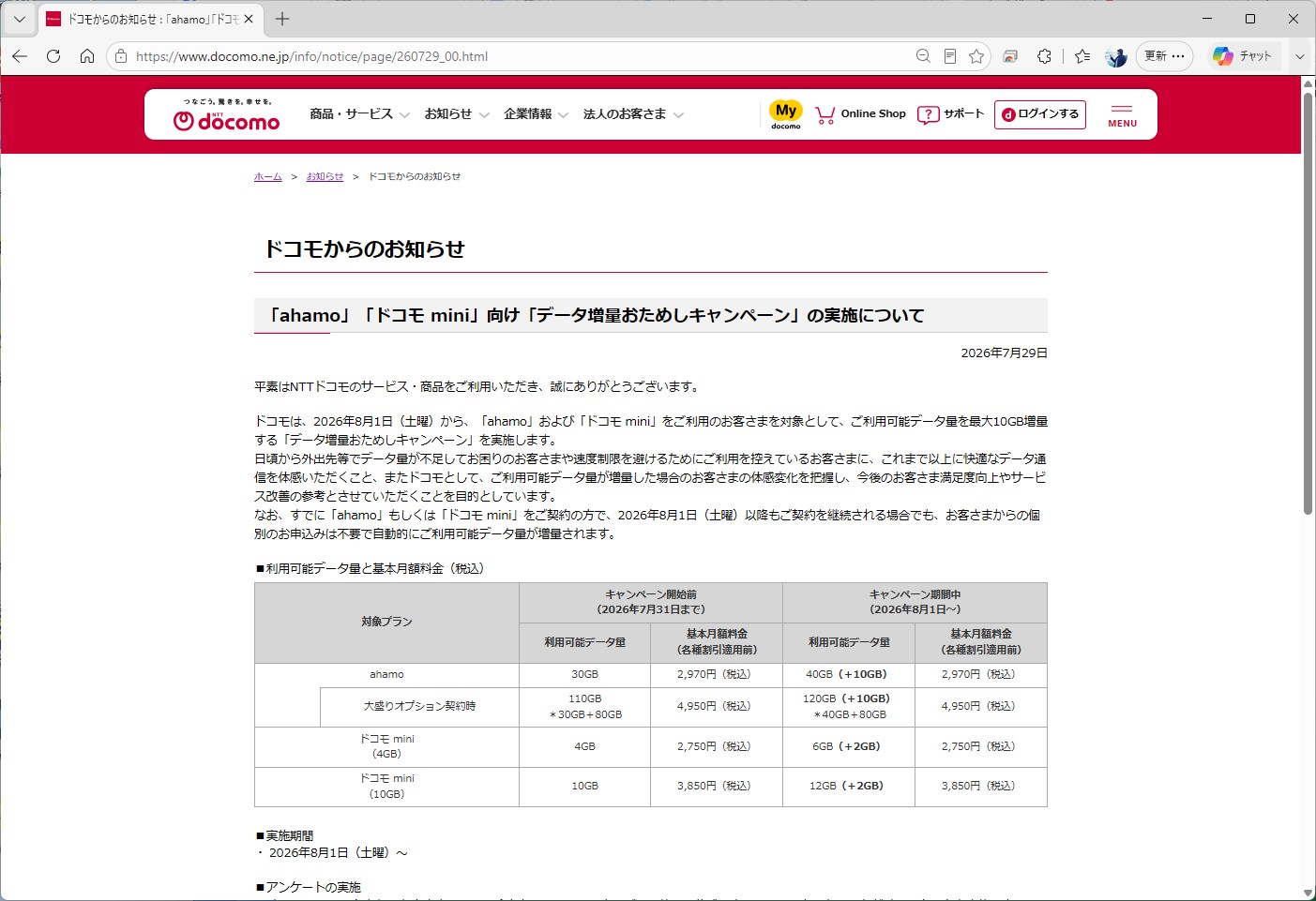This screenshot has width=1316, height=901.
Task: Follow the お知らせ breadcrumb link
Action: (325, 176)
